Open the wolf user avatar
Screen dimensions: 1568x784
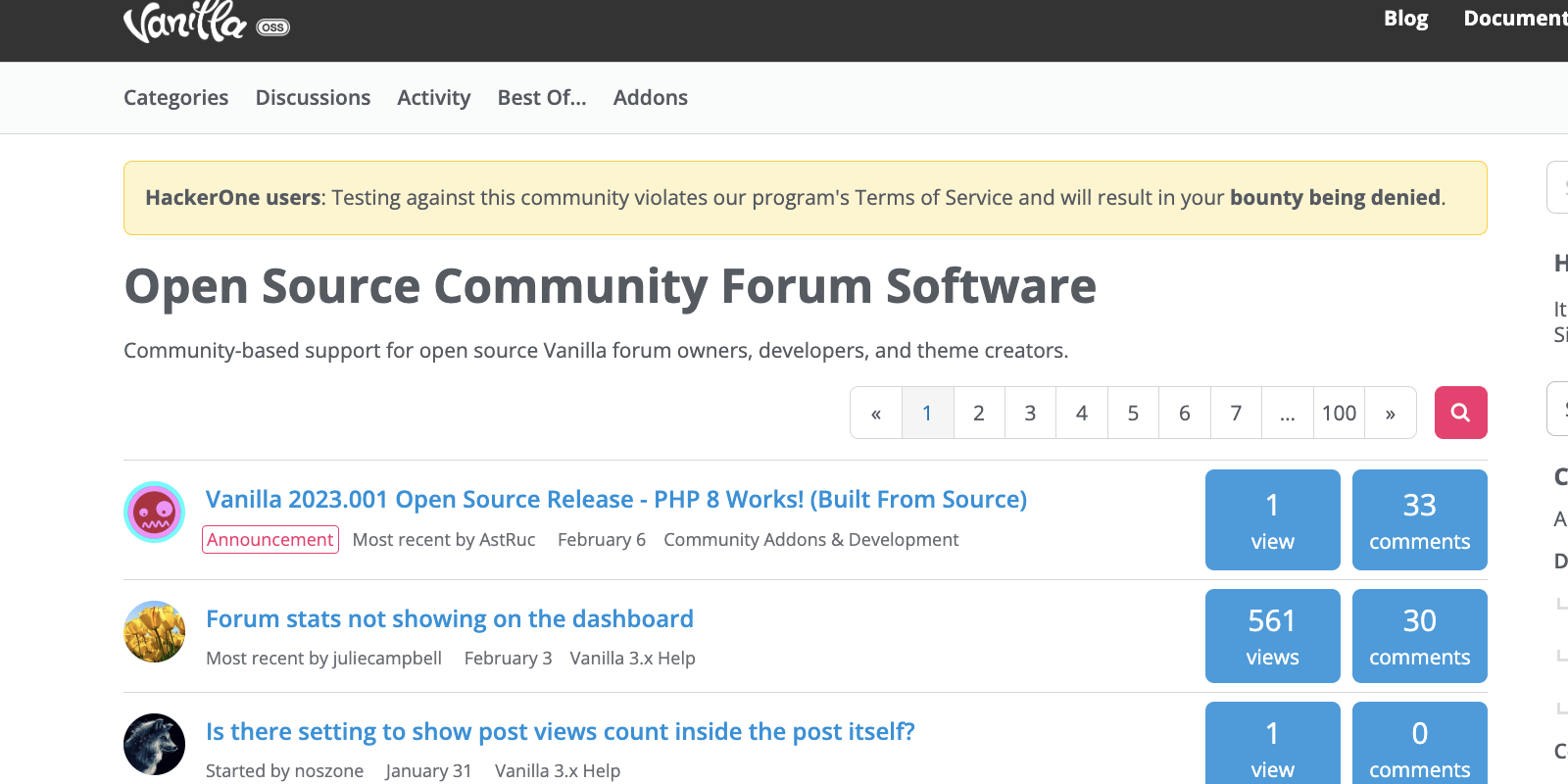coord(155,744)
